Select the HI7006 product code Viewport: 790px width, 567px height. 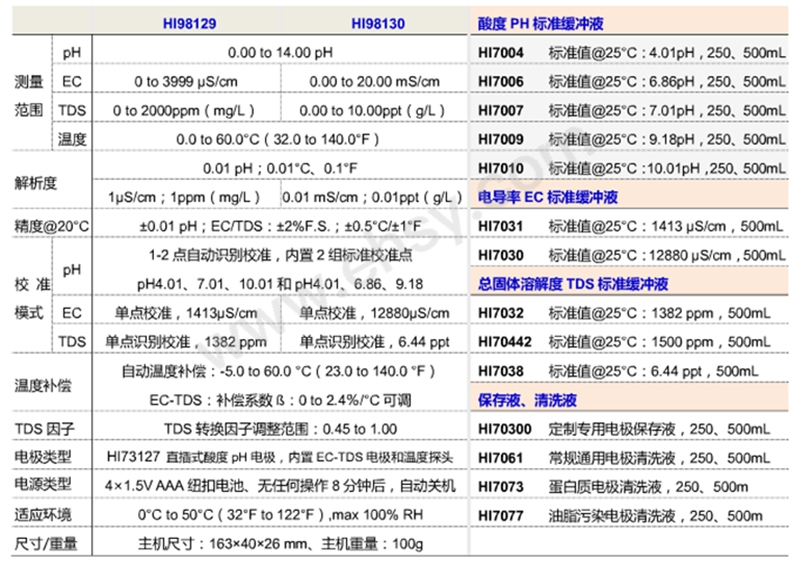click(501, 81)
